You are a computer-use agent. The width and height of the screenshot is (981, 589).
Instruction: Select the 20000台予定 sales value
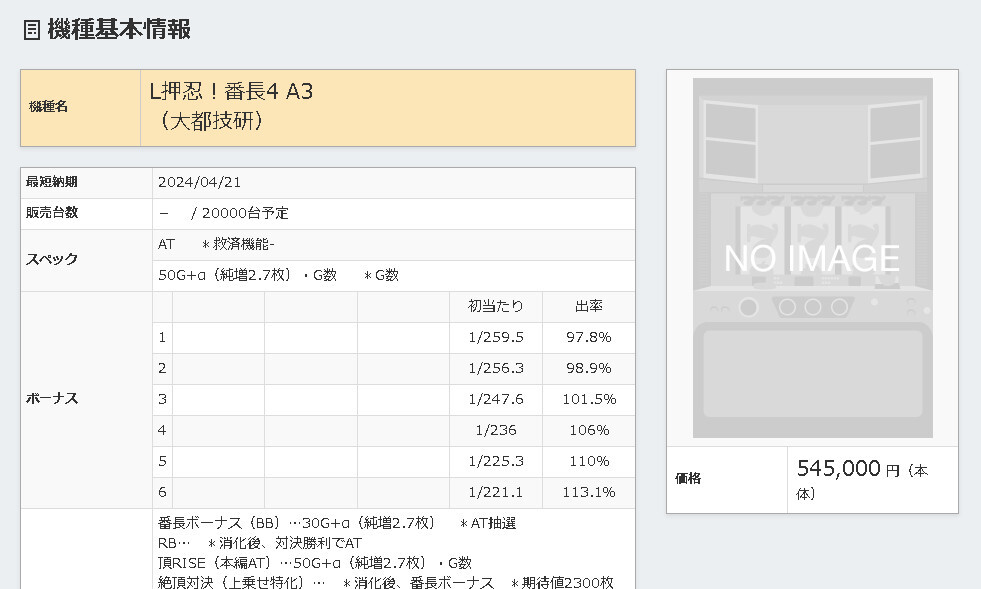click(245, 213)
